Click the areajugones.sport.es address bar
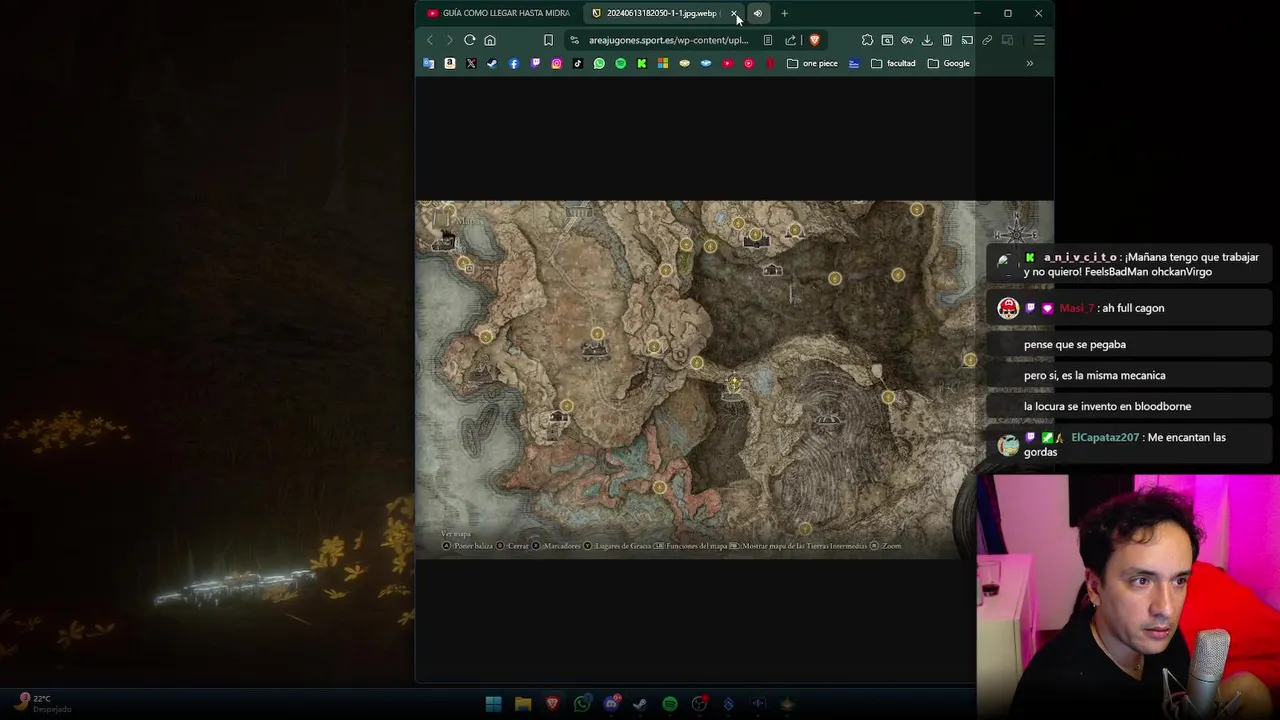1280x720 pixels. pyautogui.click(x=668, y=40)
